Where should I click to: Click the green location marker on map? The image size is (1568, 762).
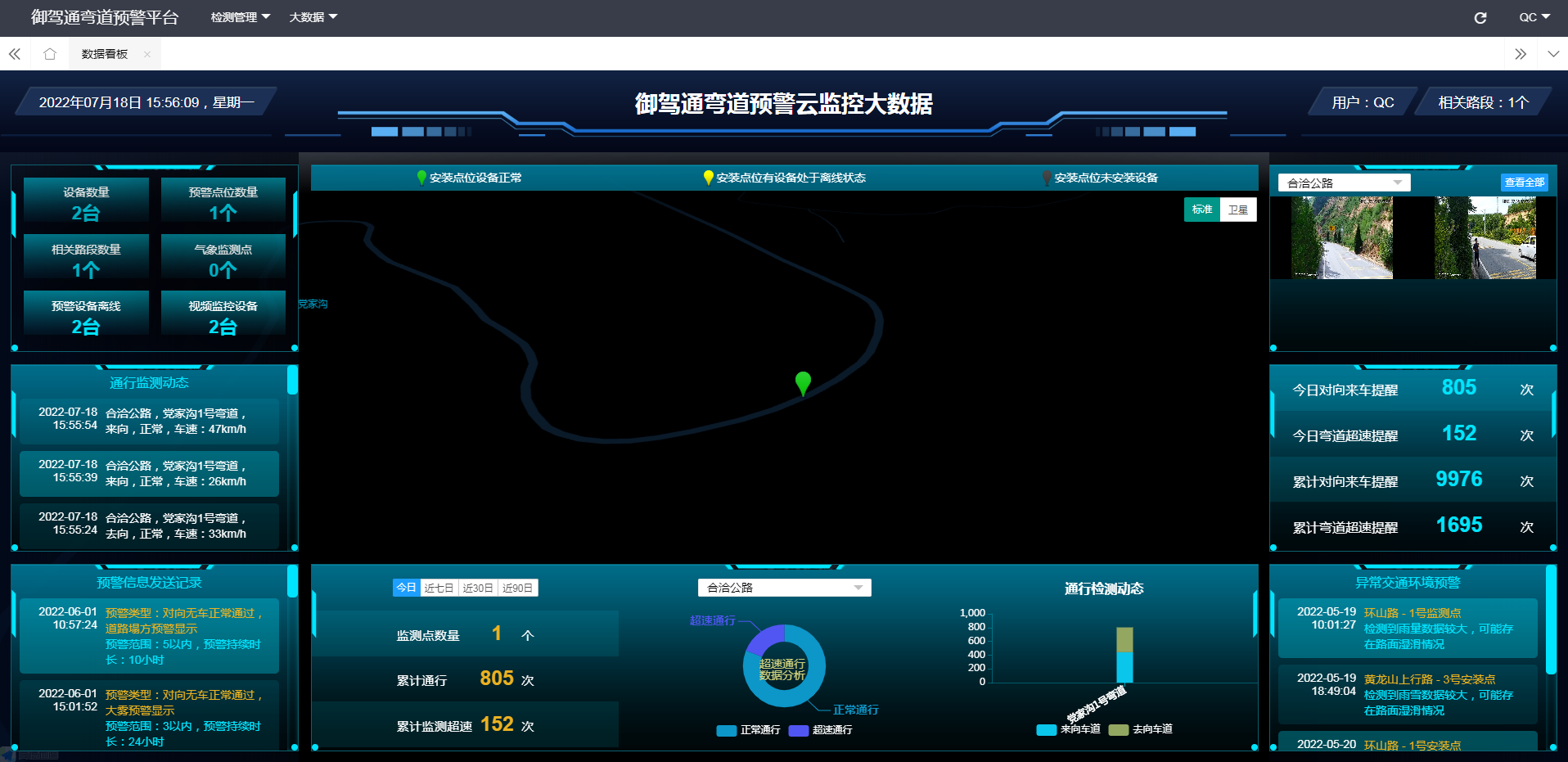point(803,382)
